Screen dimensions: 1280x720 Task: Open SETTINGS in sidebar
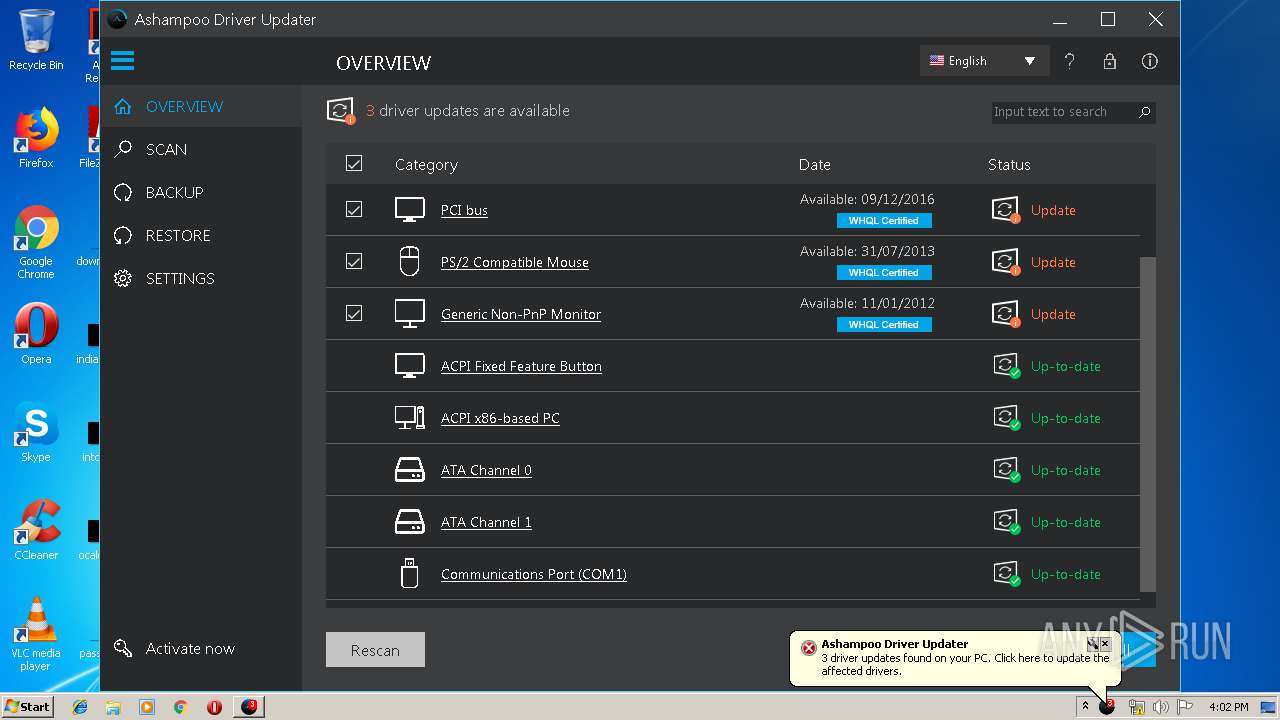tap(200, 278)
